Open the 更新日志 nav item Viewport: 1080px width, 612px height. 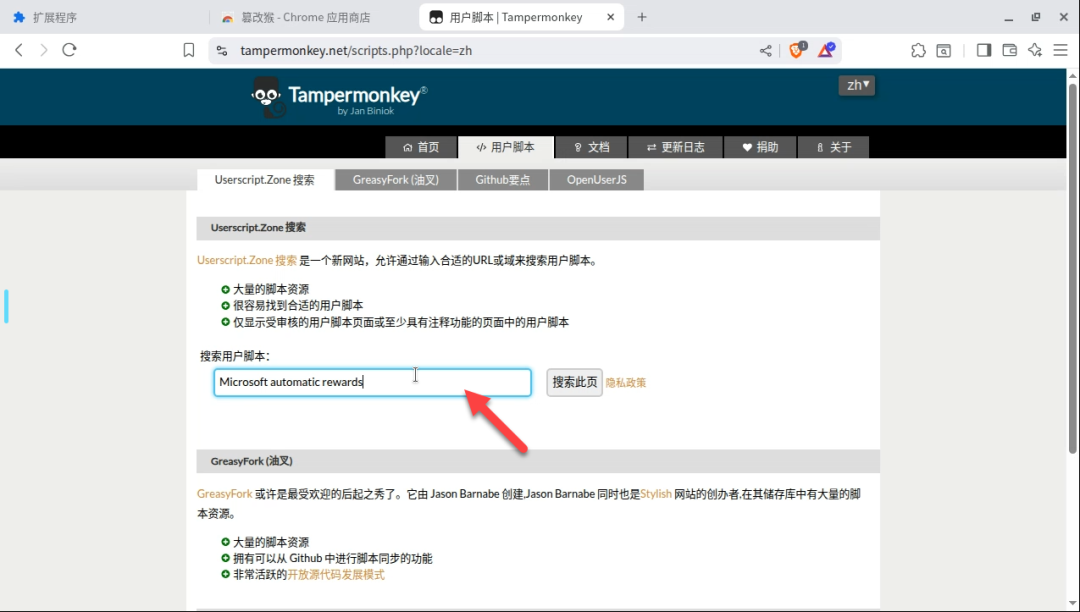pos(676,147)
